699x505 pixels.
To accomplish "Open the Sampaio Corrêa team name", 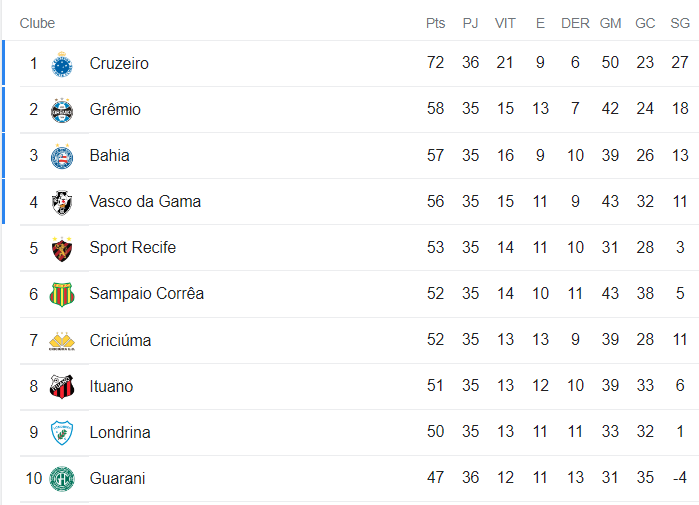I will pos(146,294).
